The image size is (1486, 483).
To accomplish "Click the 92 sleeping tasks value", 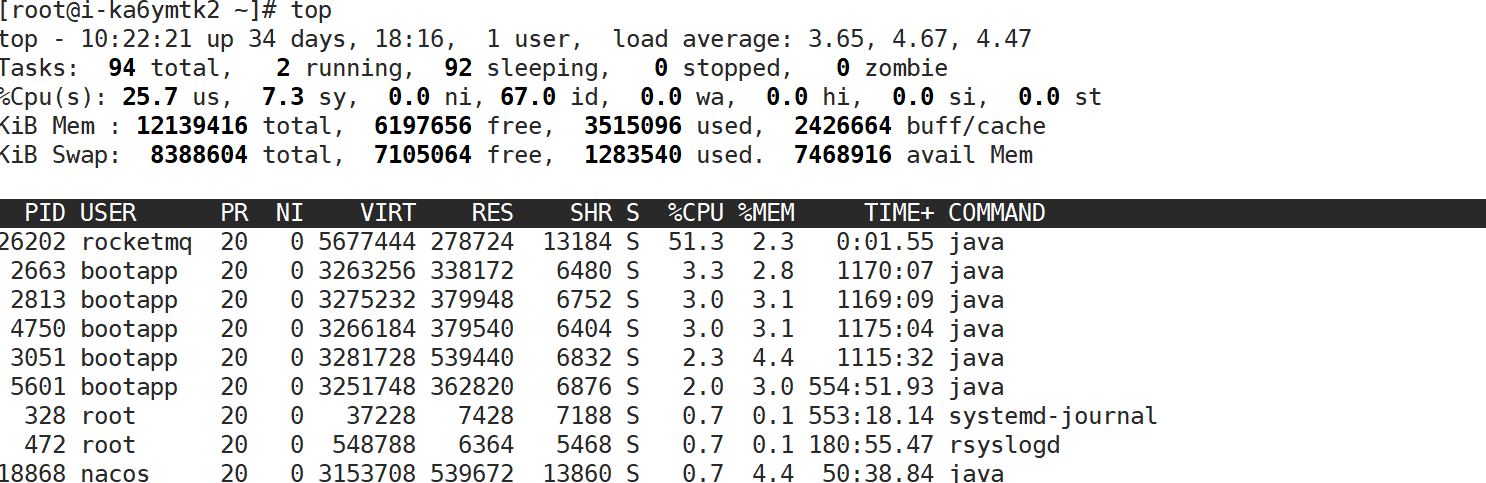I will coord(458,68).
